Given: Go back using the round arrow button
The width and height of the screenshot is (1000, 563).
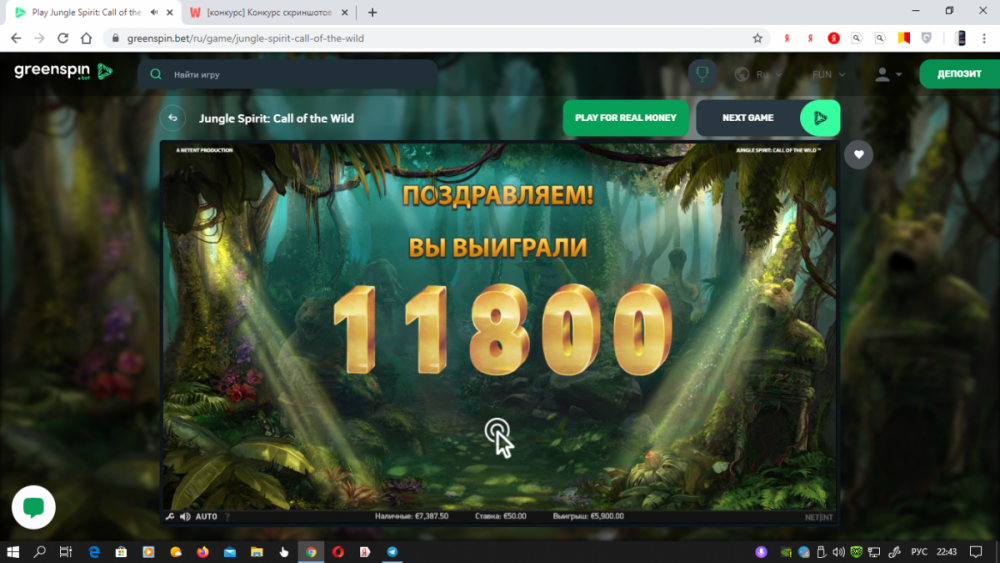Looking at the screenshot, I should [x=173, y=118].
